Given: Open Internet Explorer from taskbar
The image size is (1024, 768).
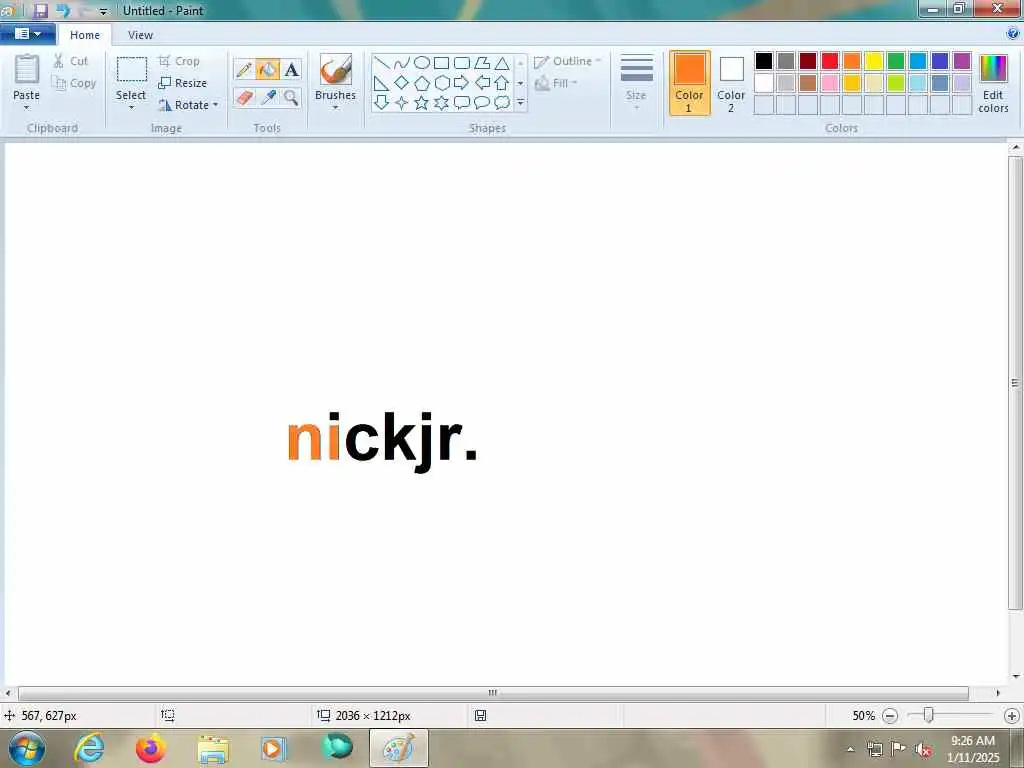Looking at the screenshot, I should pos(89,748).
